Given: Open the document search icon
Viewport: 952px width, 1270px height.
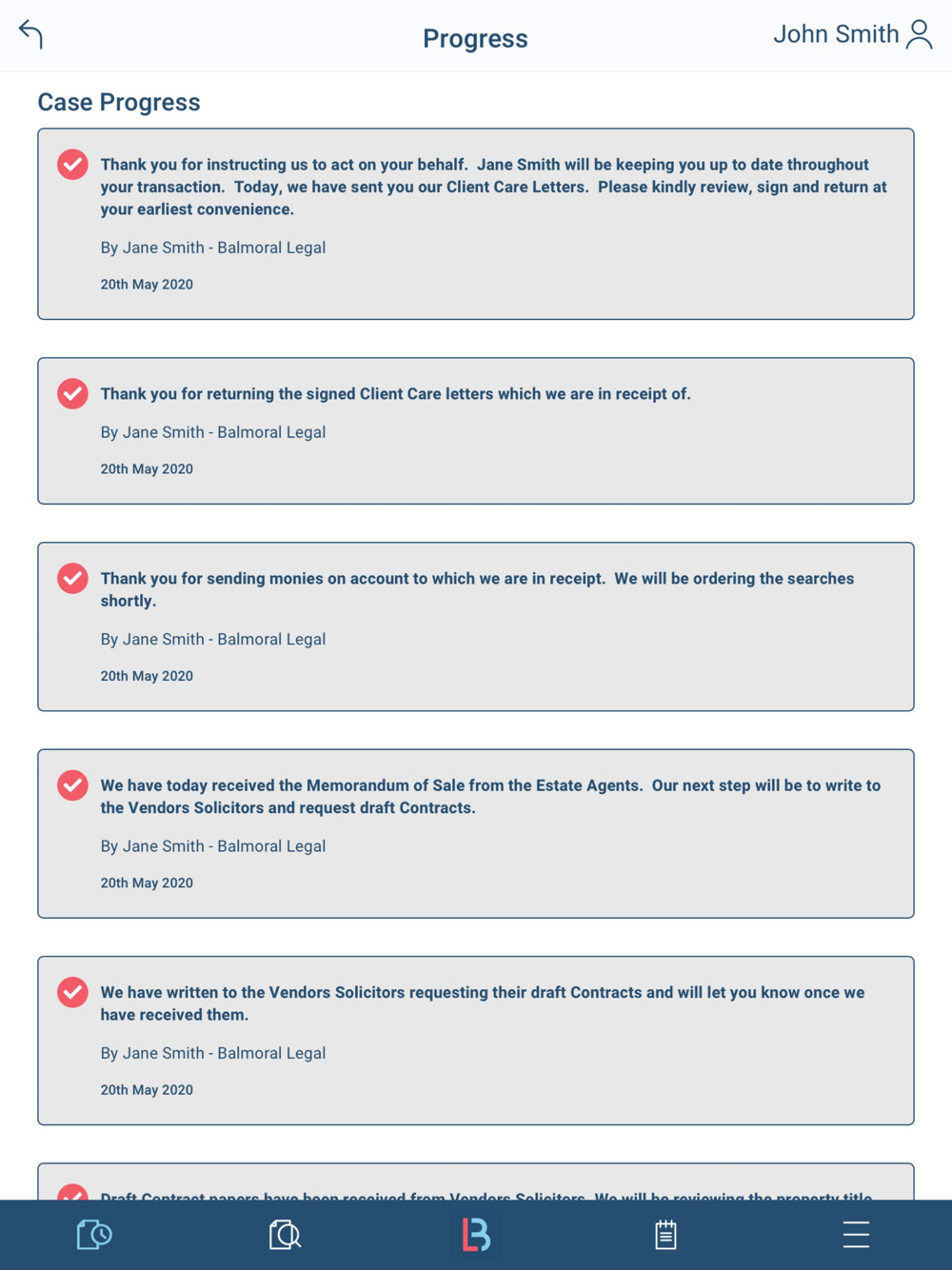Looking at the screenshot, I should click(285, 1235).
